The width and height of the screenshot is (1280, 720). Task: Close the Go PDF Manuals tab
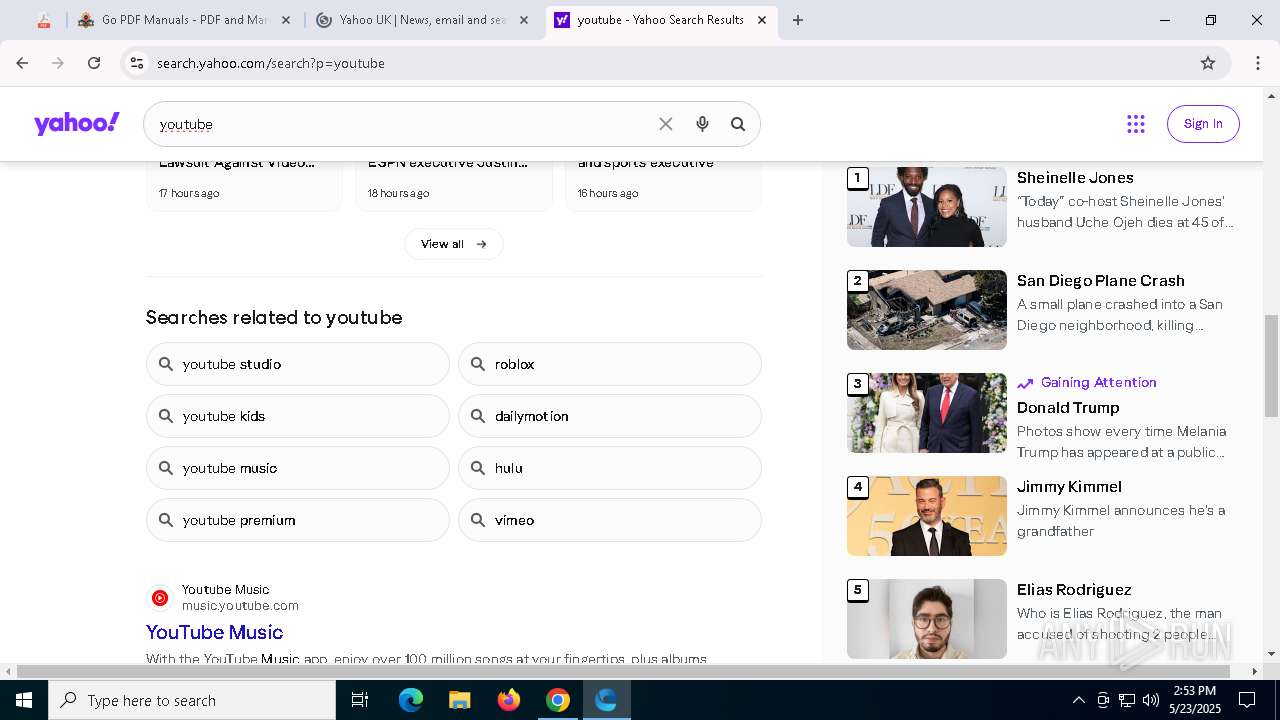(x=285, y=20)
